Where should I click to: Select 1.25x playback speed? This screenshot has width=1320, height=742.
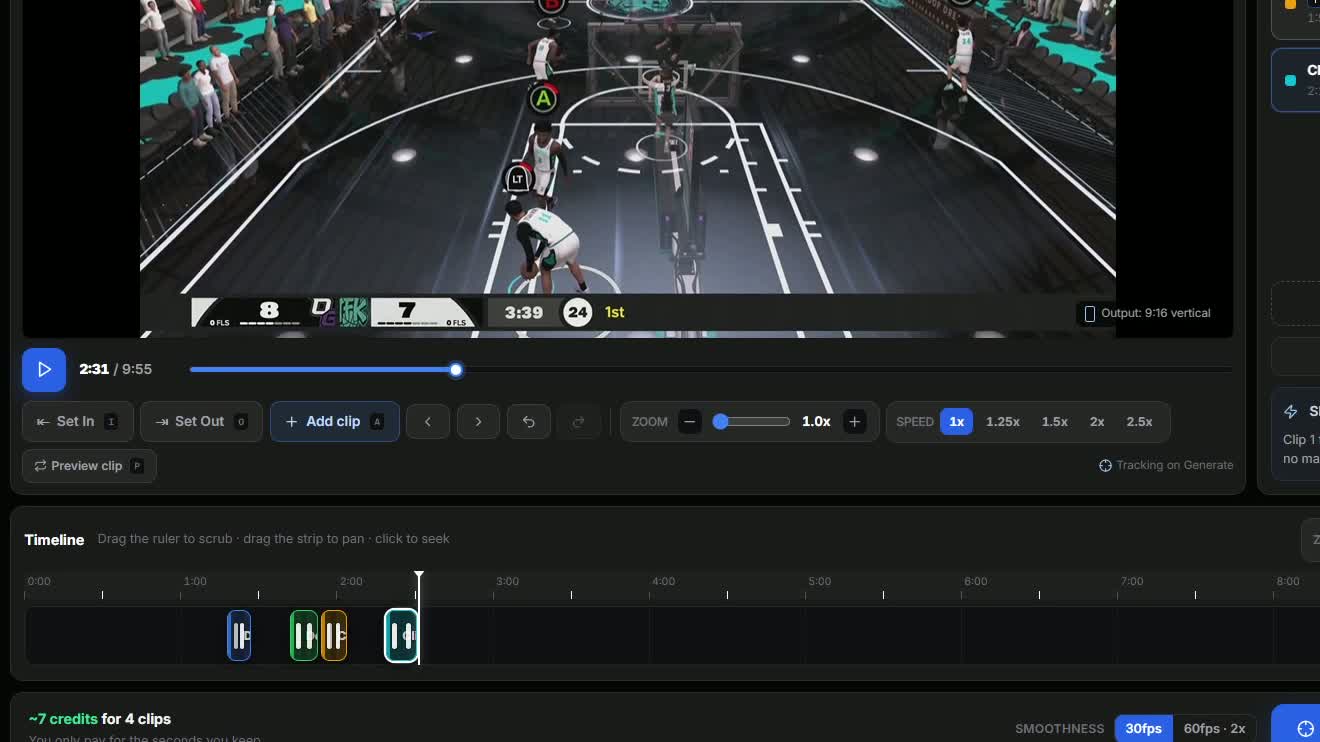pyautogui.click(x=1002, y=422)
